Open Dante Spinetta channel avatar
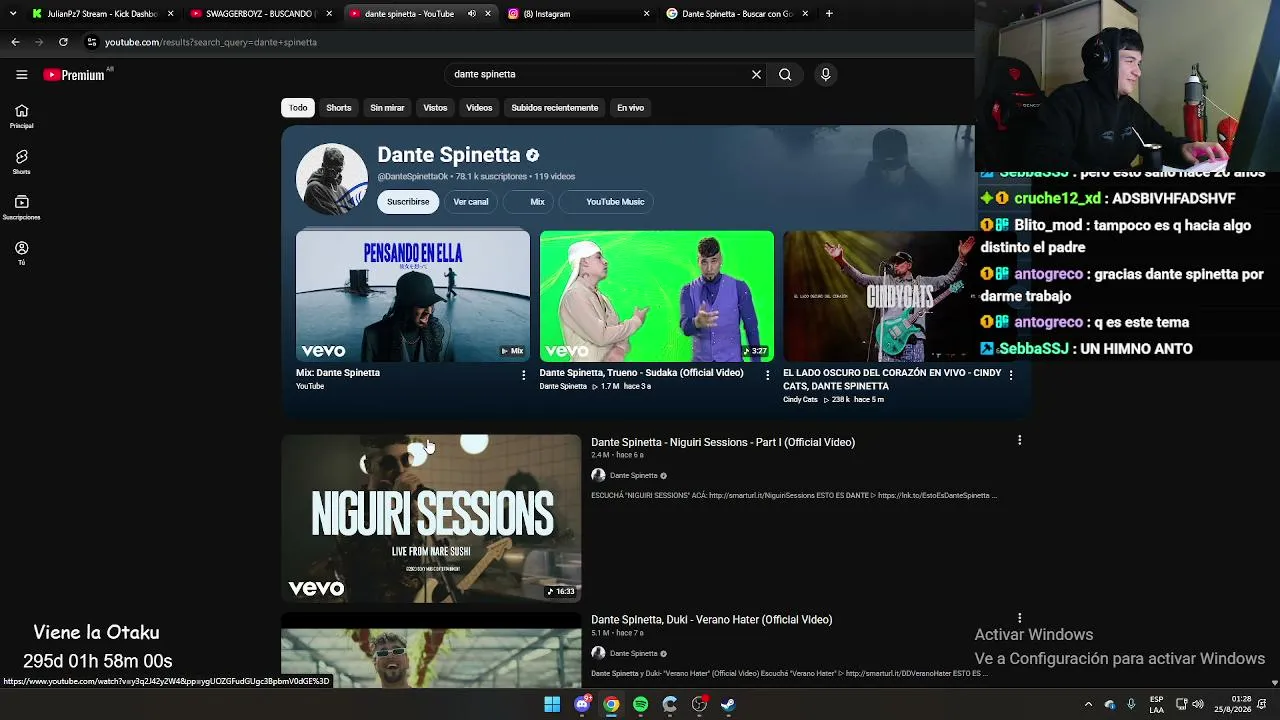The width and height of the screenshot is (1280, 720). point(332,179)
